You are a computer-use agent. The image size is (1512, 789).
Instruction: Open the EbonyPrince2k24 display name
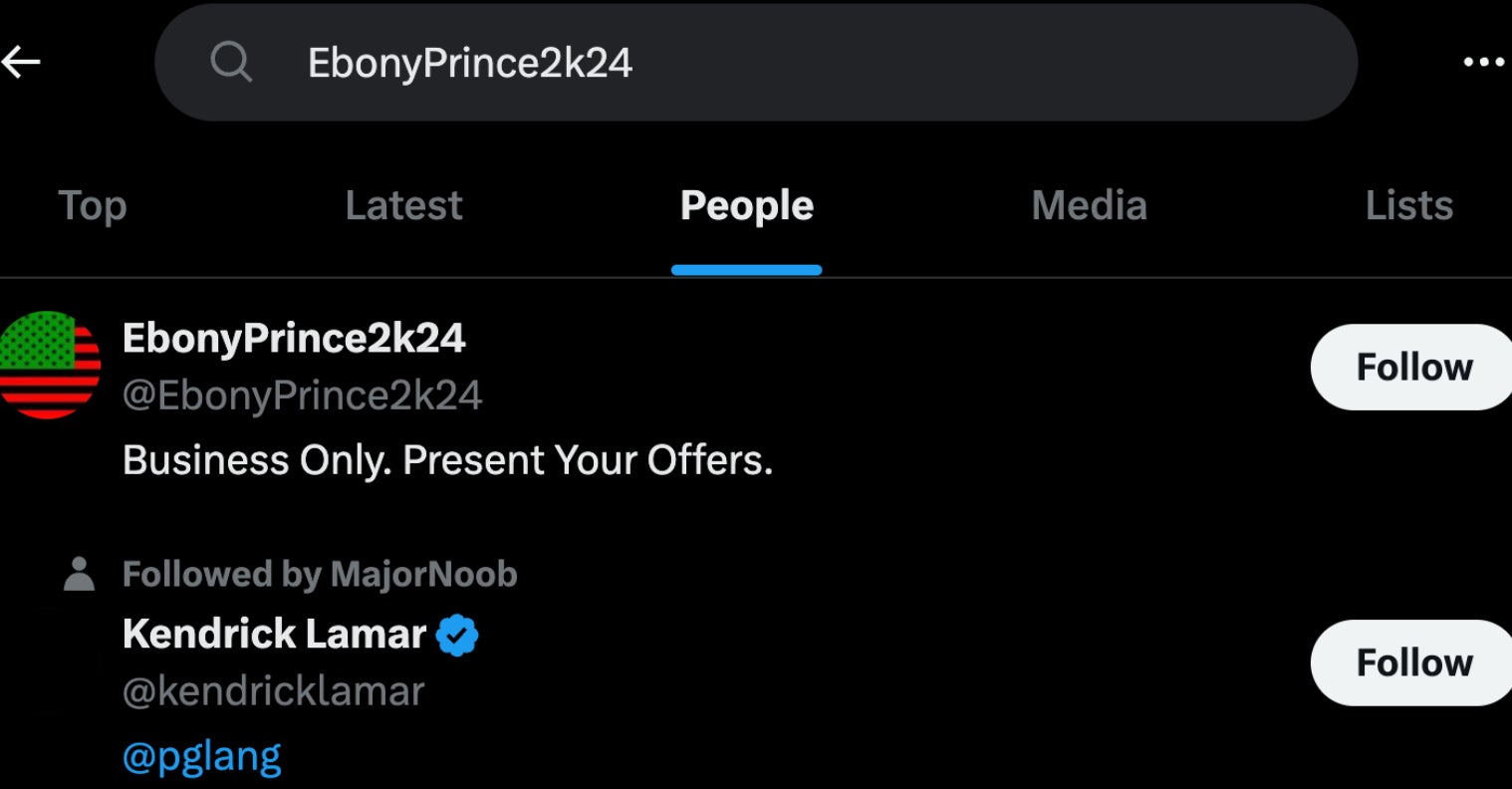pos(294,339)
